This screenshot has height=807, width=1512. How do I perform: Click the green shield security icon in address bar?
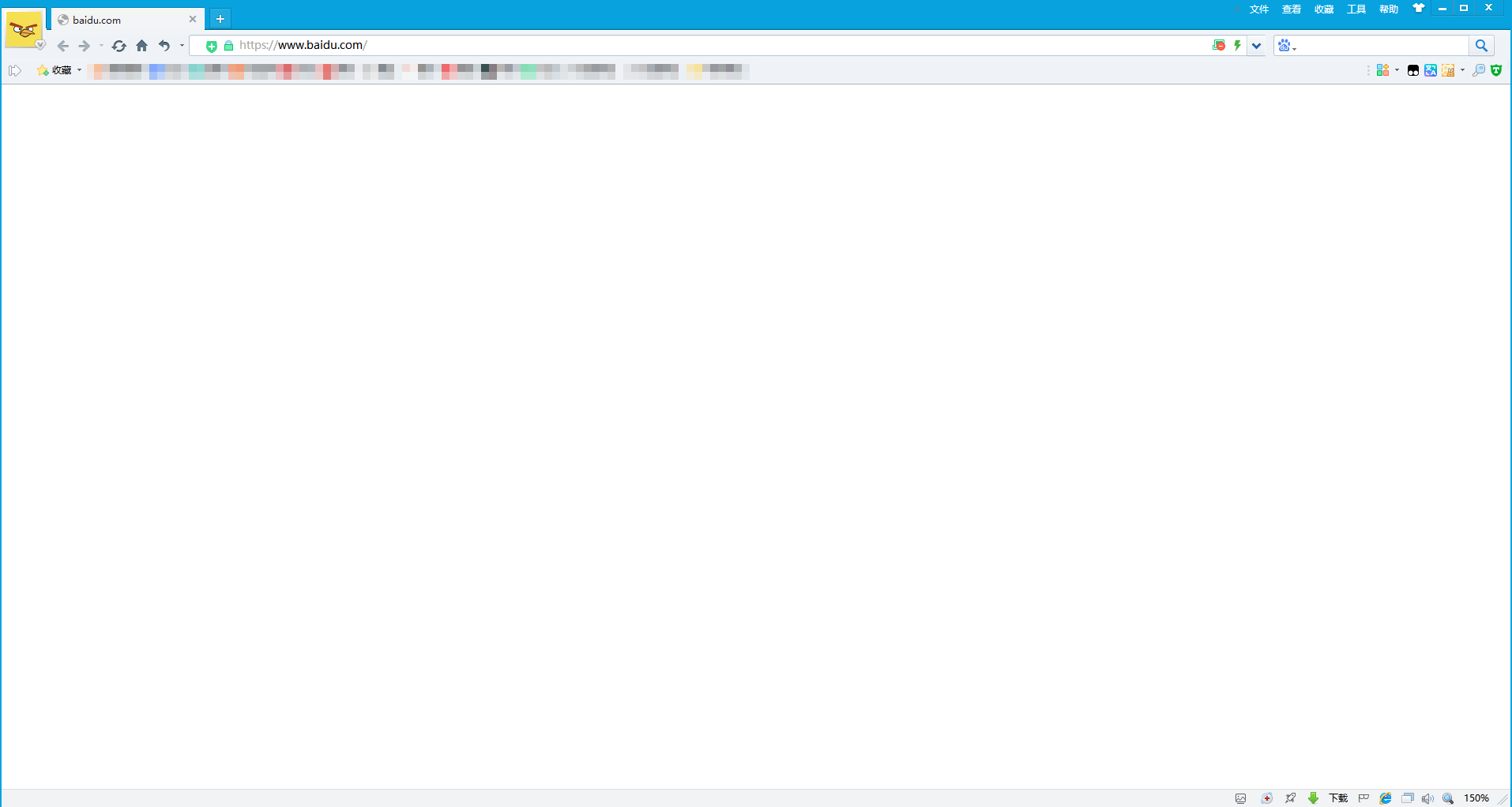[x=212, y=46]
